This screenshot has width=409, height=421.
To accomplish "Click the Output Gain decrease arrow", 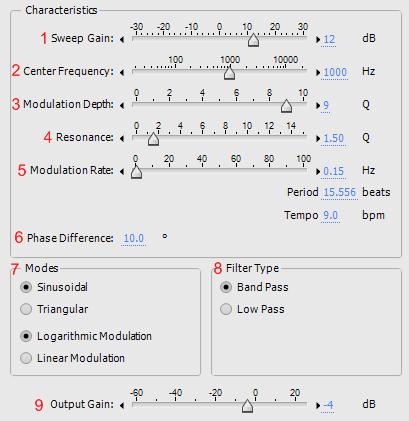I will pos(122,405).
